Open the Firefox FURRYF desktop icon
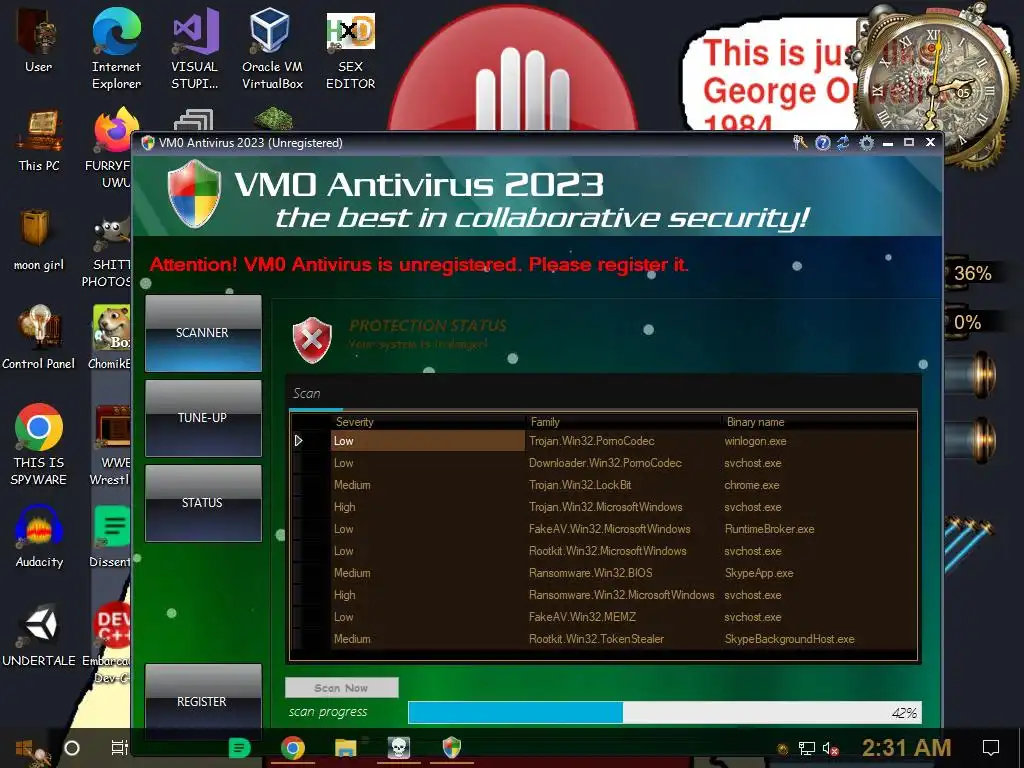Image resolution: width=1024 pixels, height=768 pixels. coord(109,148)
